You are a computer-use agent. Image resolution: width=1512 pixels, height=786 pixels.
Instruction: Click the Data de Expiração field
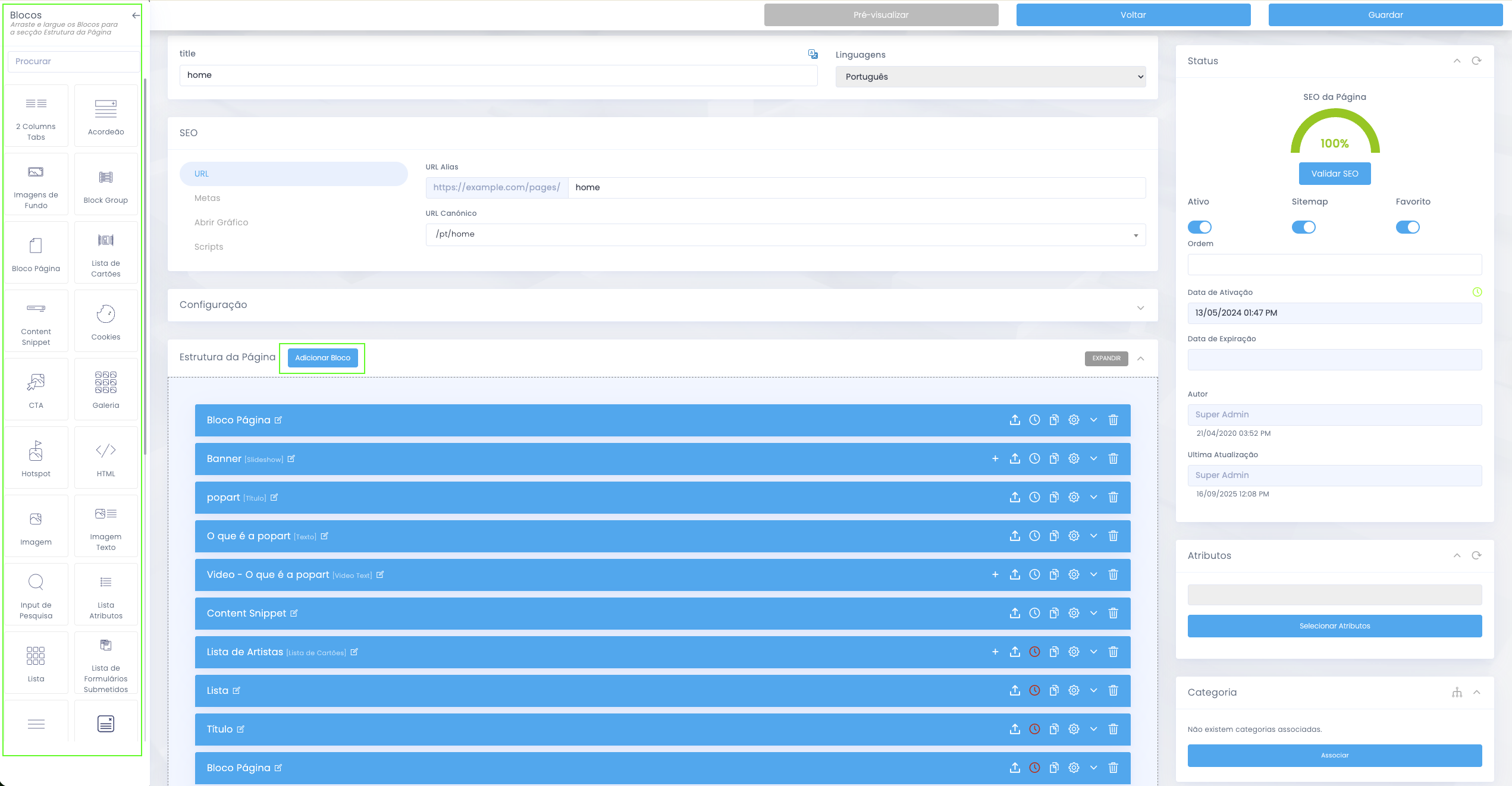[x=1335, y=360]
